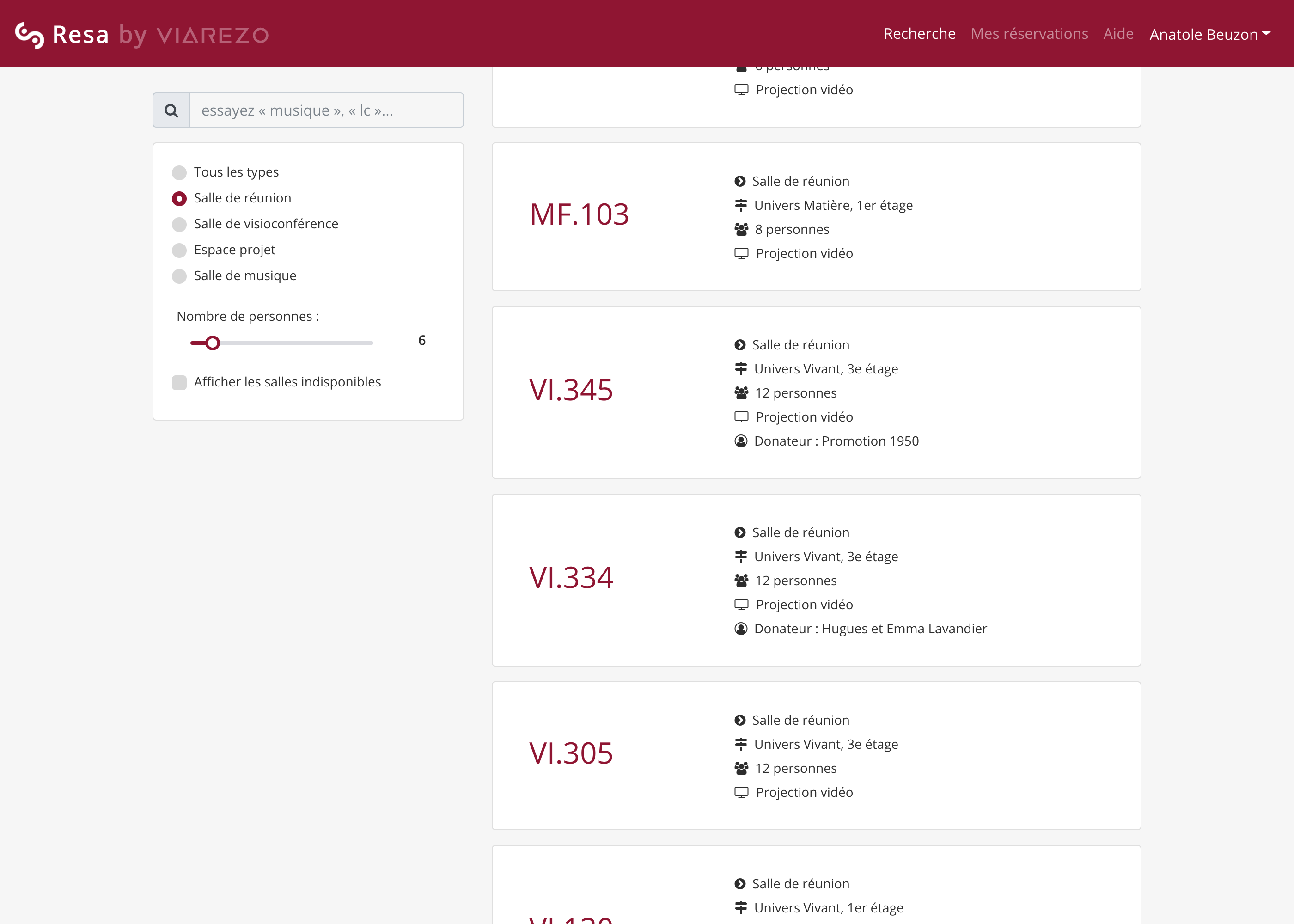Click projection icon in topmost partial card
Screen dimensions: 1294x924
(741, 90)
